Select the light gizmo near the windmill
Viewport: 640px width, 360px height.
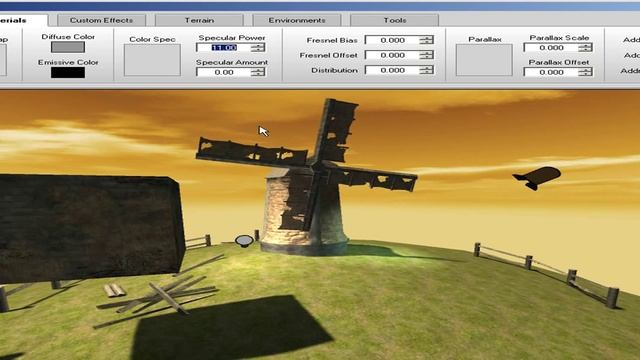[244, 241]
